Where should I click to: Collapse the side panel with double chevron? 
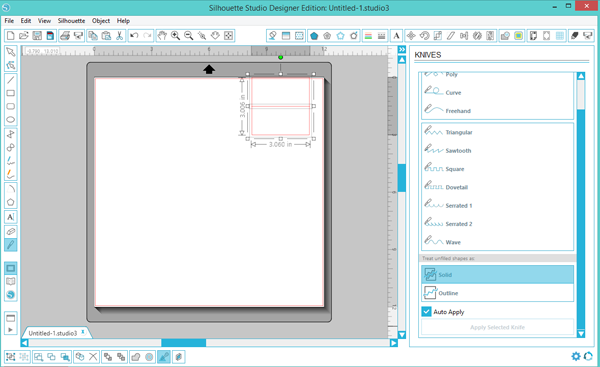tap(402, 49)
